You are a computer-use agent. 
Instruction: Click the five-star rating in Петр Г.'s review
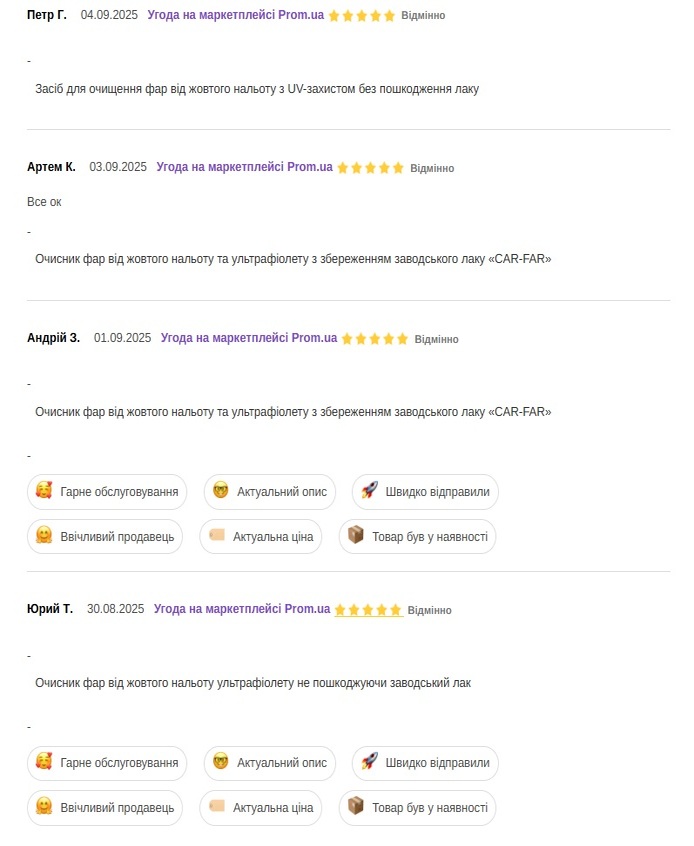coord(362,16)
